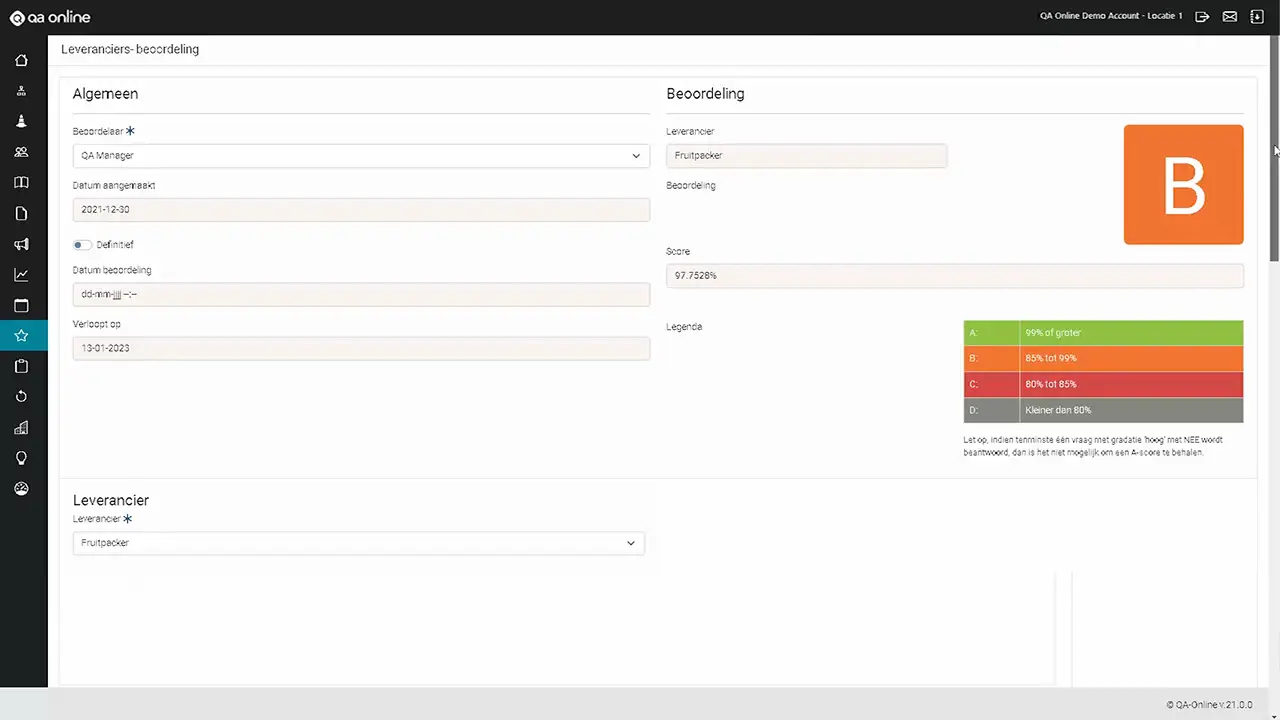Click the Datum beoordeling date field
1280x720 pixels.
(361, 294)
